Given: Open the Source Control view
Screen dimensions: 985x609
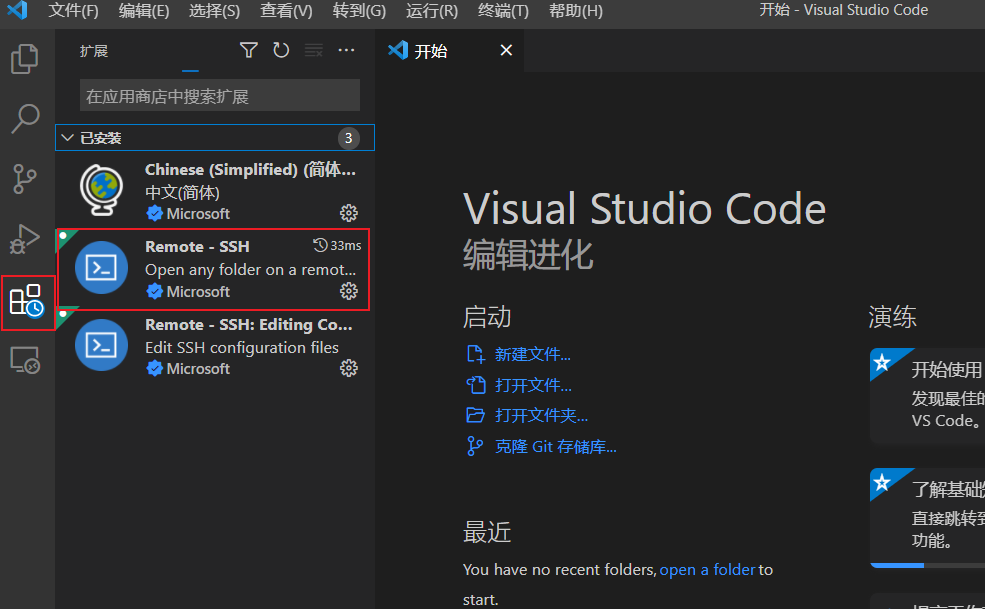Looking at the screenshot, I should (x=25, y=179).
